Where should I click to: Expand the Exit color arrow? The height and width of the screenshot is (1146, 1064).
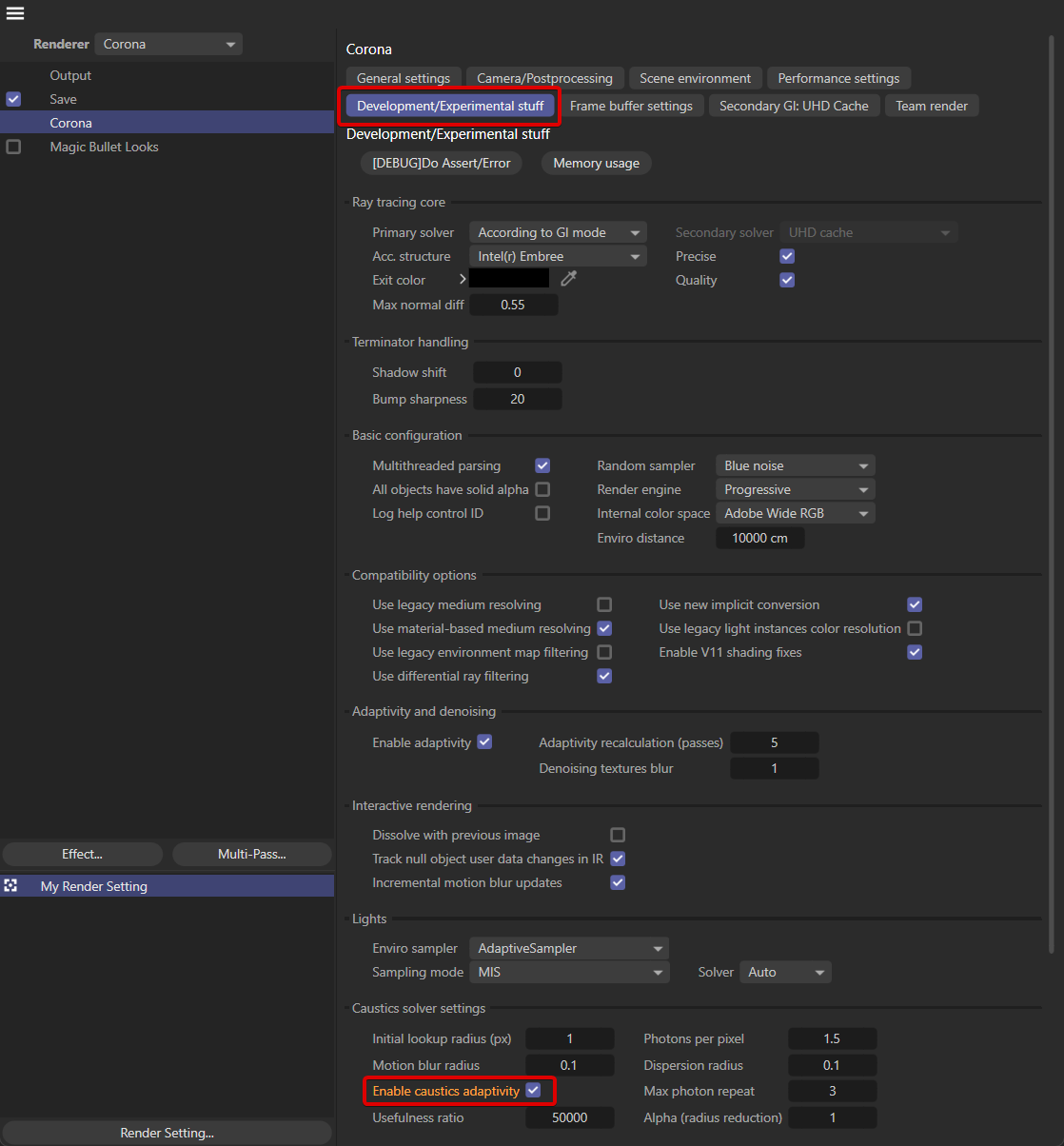click(463, 280)
